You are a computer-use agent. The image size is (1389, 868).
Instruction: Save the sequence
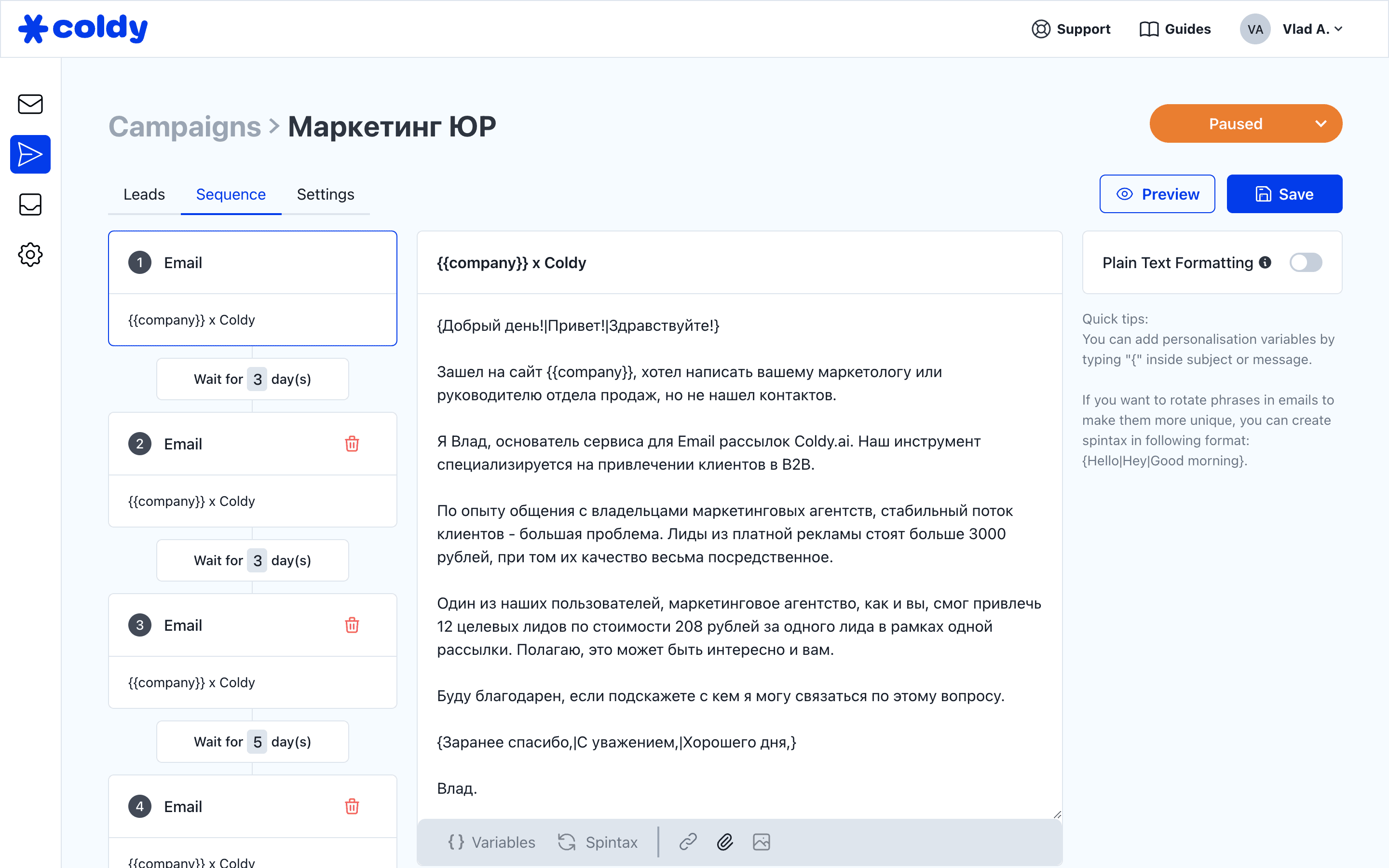click(1284, 194)
